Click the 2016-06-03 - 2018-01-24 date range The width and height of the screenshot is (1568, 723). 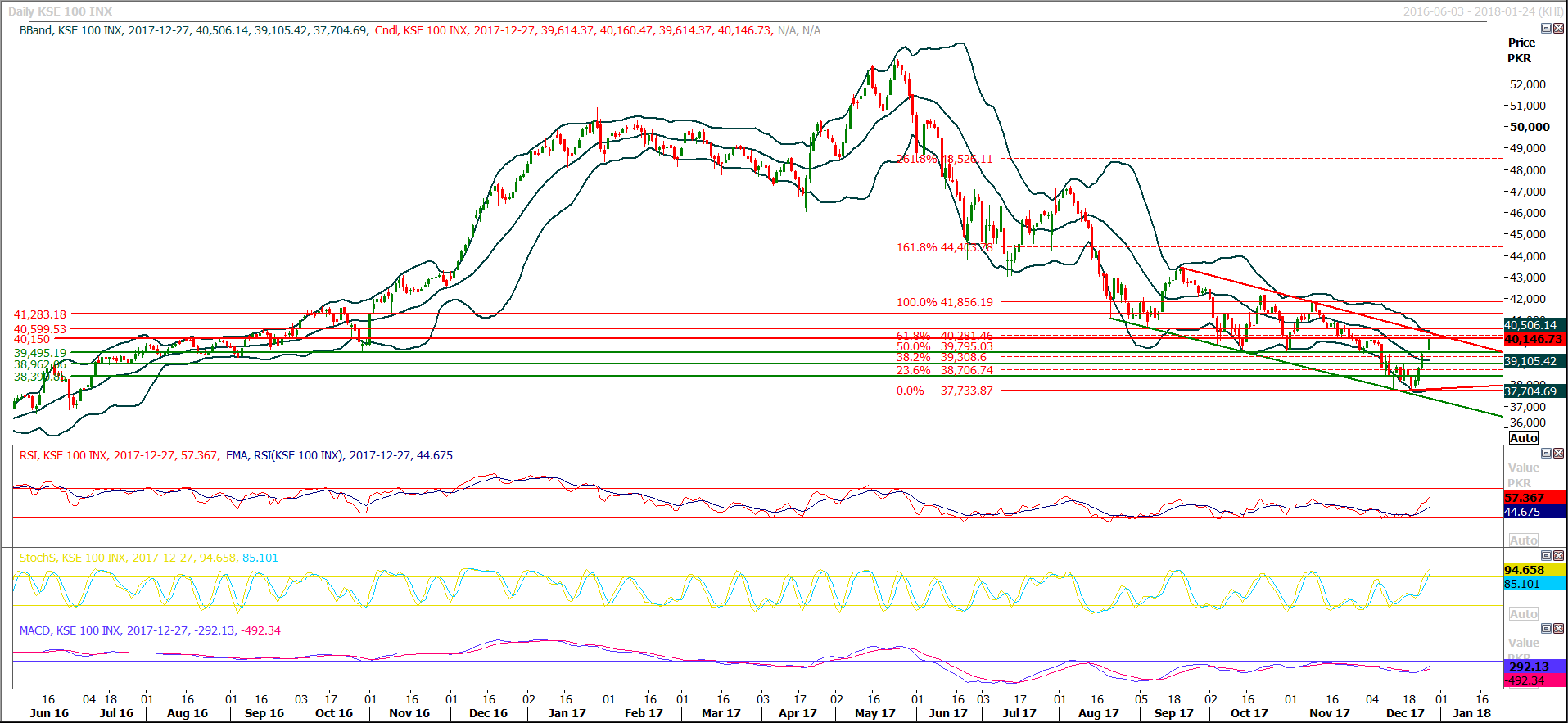point(1483,11)
